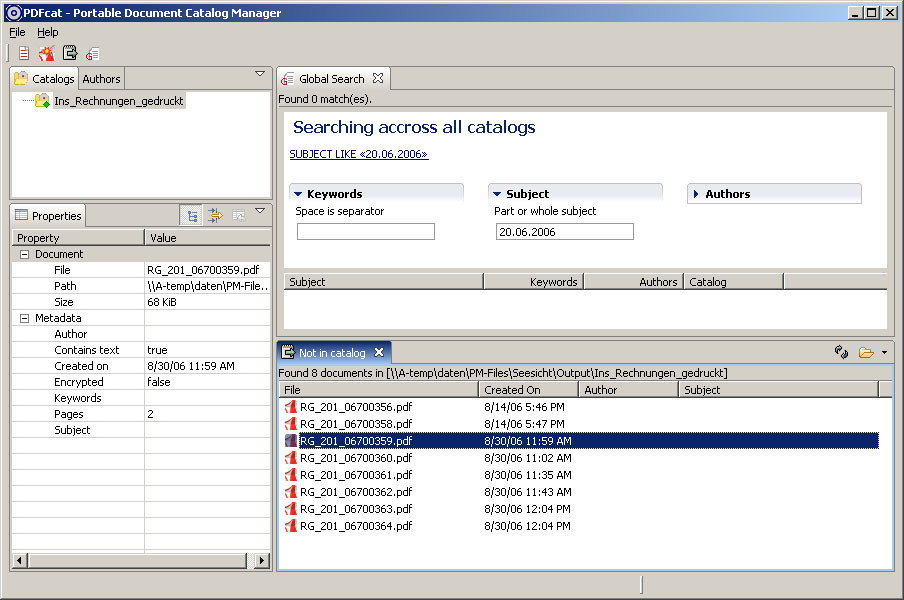Viewport: 904px width, 600px height.
Task: Switch to the Authors tab
Action: [x=101, y=78]
